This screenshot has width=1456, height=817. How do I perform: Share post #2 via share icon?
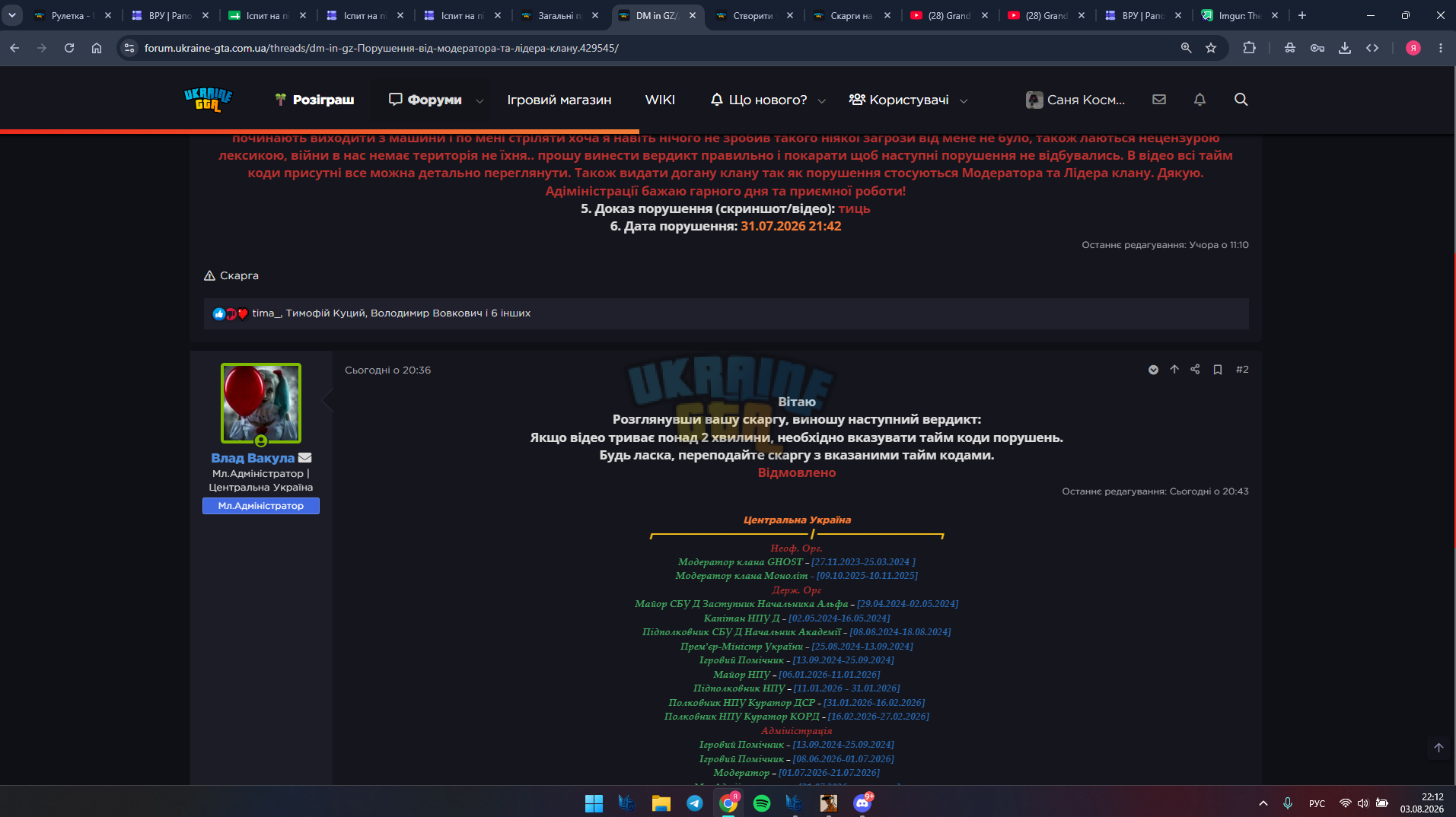(1195, 370)
